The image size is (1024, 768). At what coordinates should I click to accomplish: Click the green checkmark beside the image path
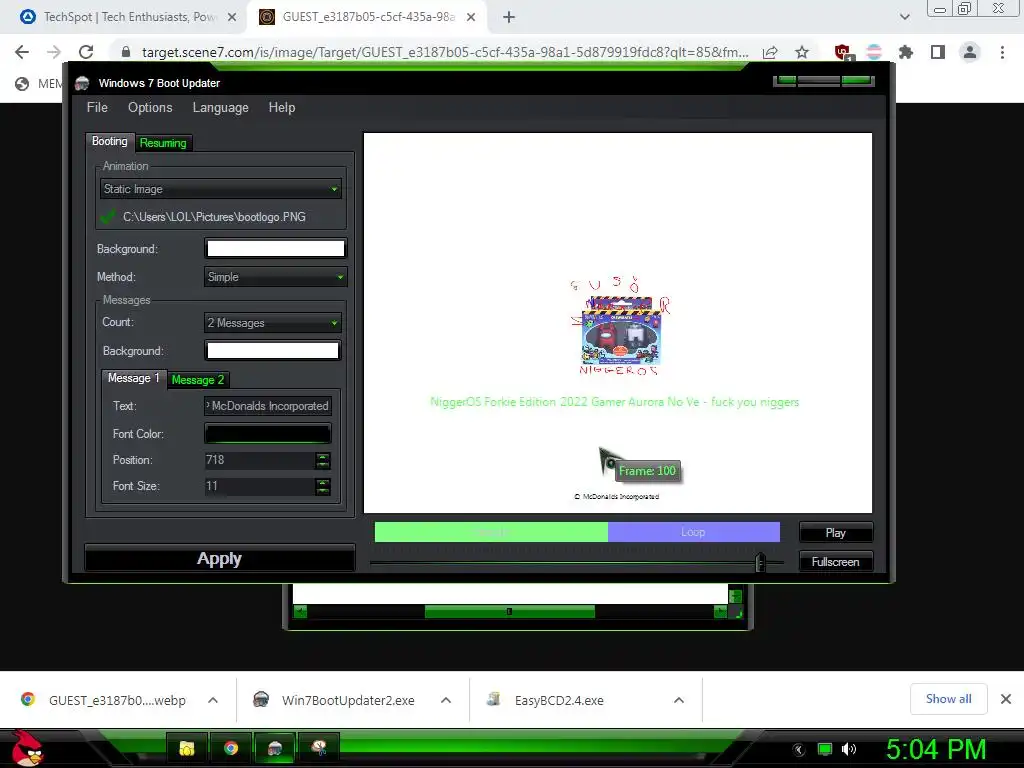(108, 217)
